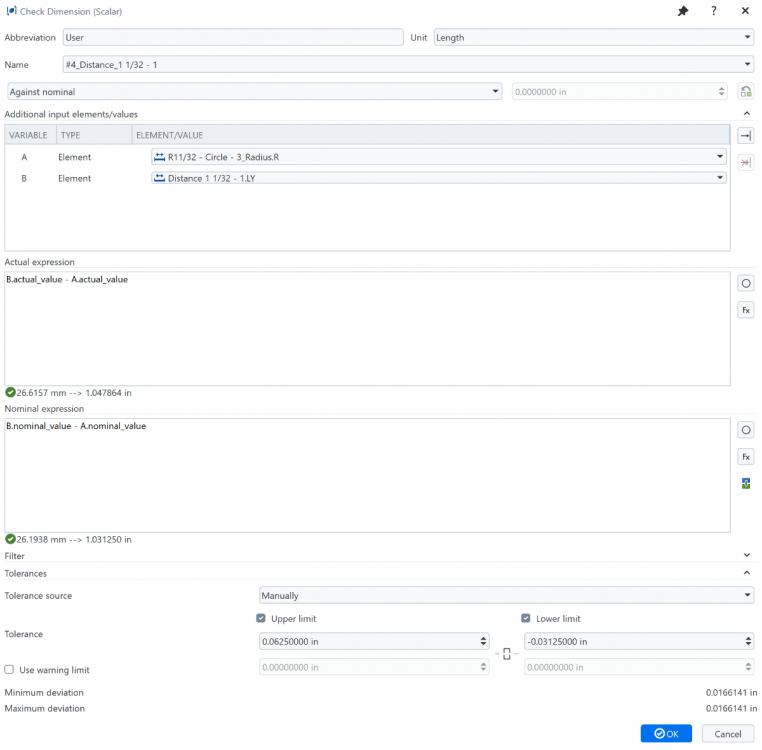
Task: Click the pin dialog icon
Action: point(683,11)
